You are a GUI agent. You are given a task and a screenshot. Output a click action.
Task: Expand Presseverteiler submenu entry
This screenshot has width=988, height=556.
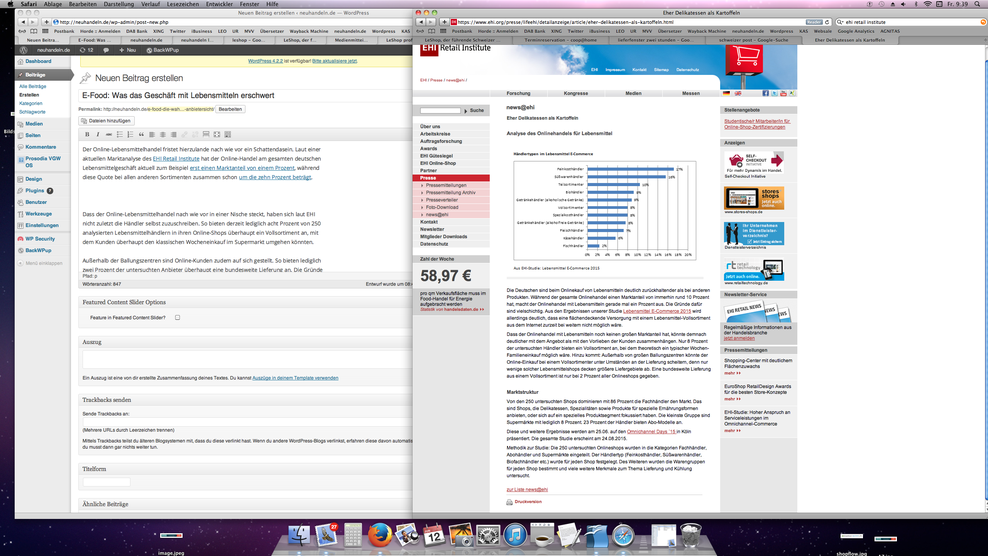point(442,200)
